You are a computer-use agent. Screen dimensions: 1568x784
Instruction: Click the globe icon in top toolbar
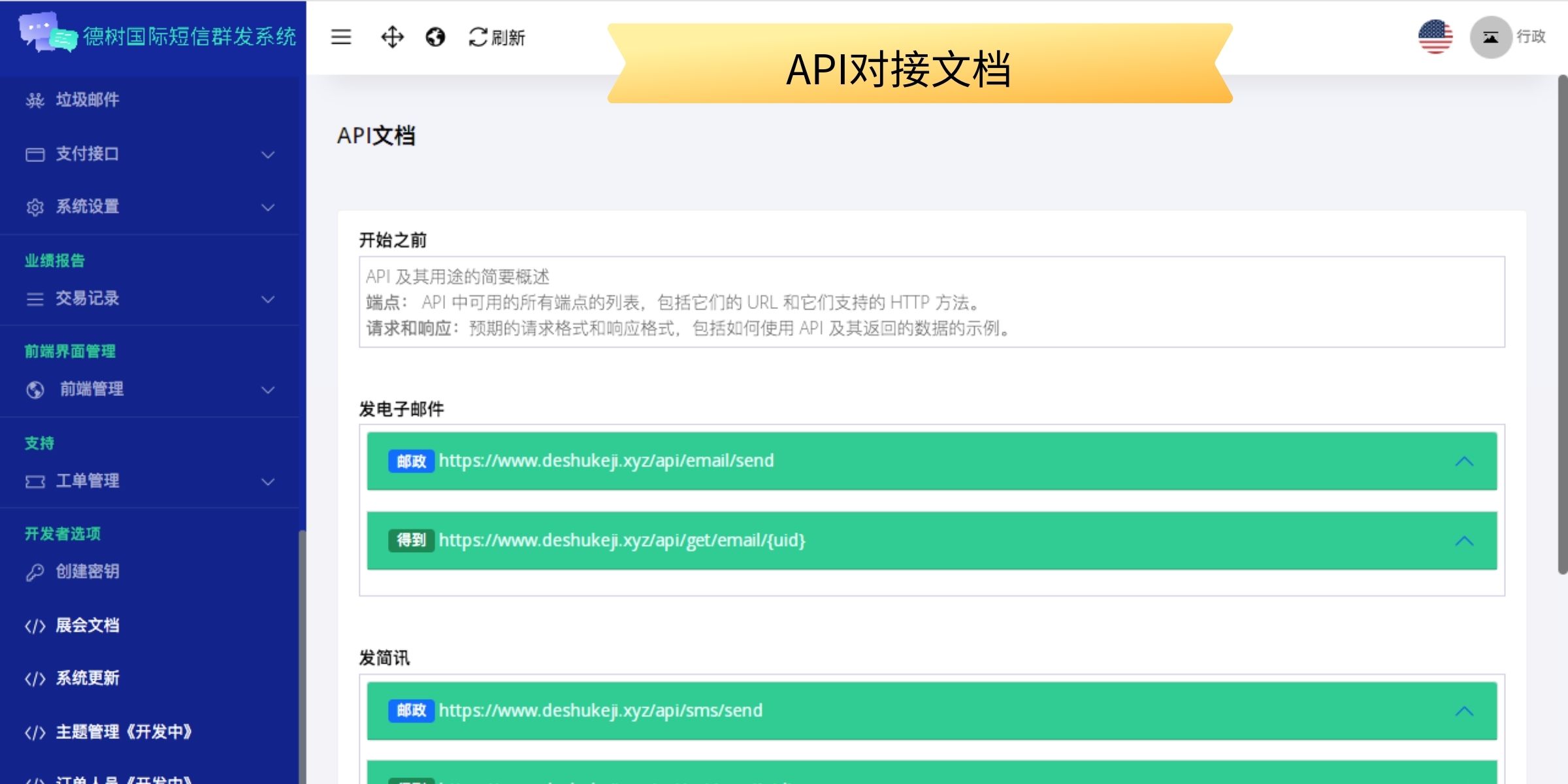tap(435, 37)
